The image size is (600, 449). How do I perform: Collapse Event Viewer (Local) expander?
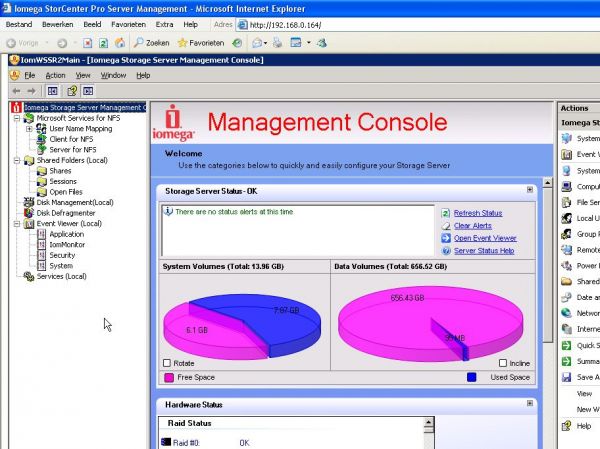point(17,224)
